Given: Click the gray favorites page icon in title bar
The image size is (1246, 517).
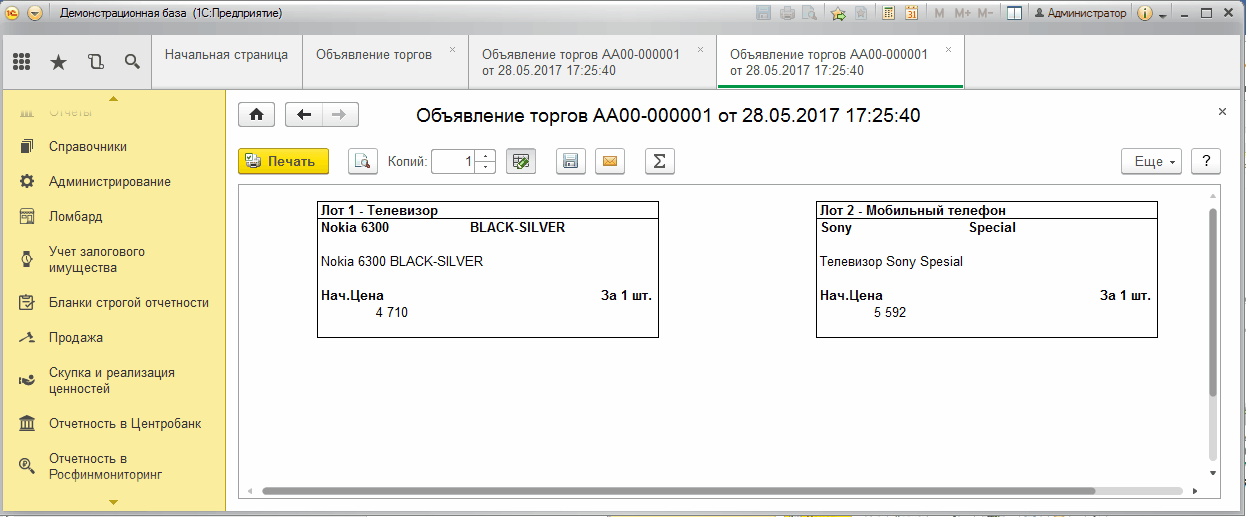Looking at the screenshot, I should 861,13.
